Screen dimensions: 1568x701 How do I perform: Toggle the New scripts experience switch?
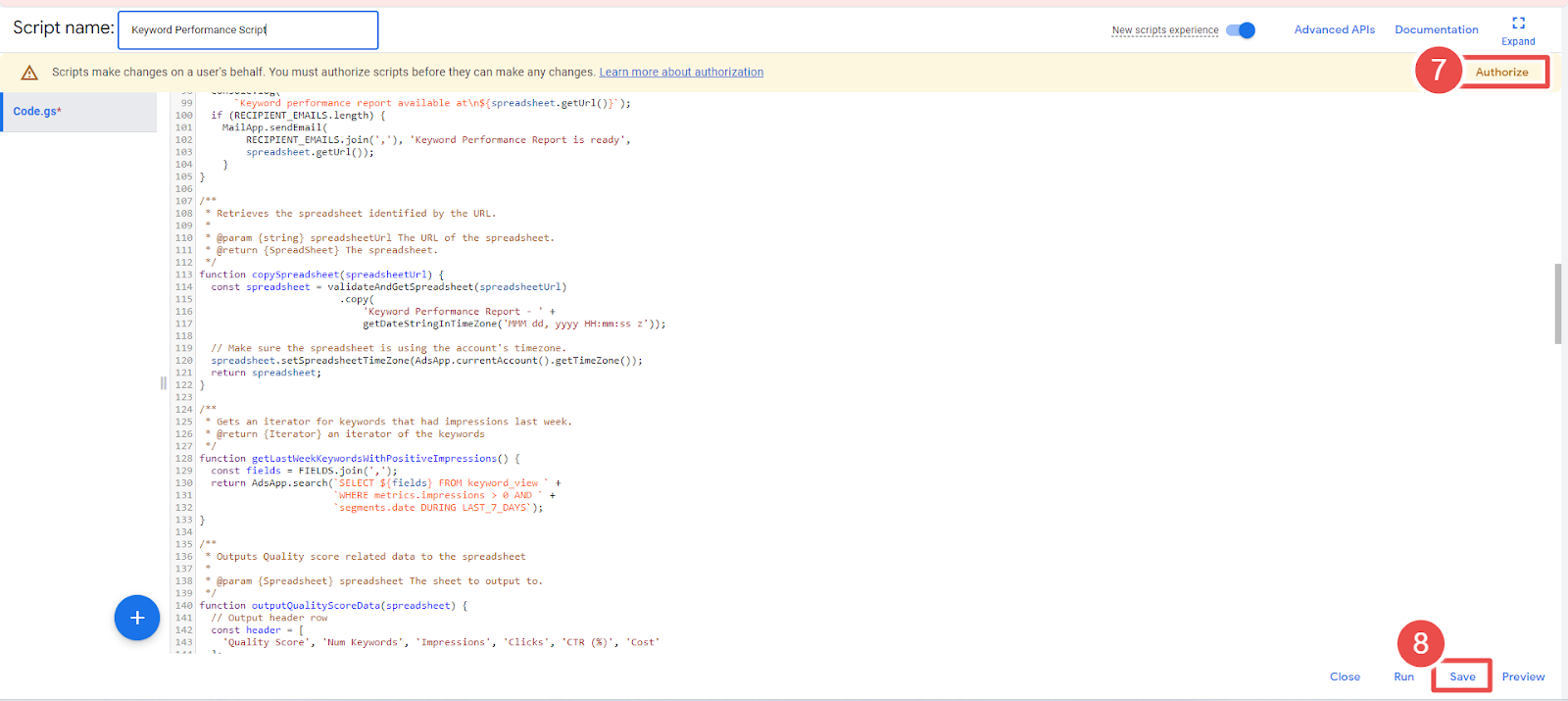point(1241,30)
